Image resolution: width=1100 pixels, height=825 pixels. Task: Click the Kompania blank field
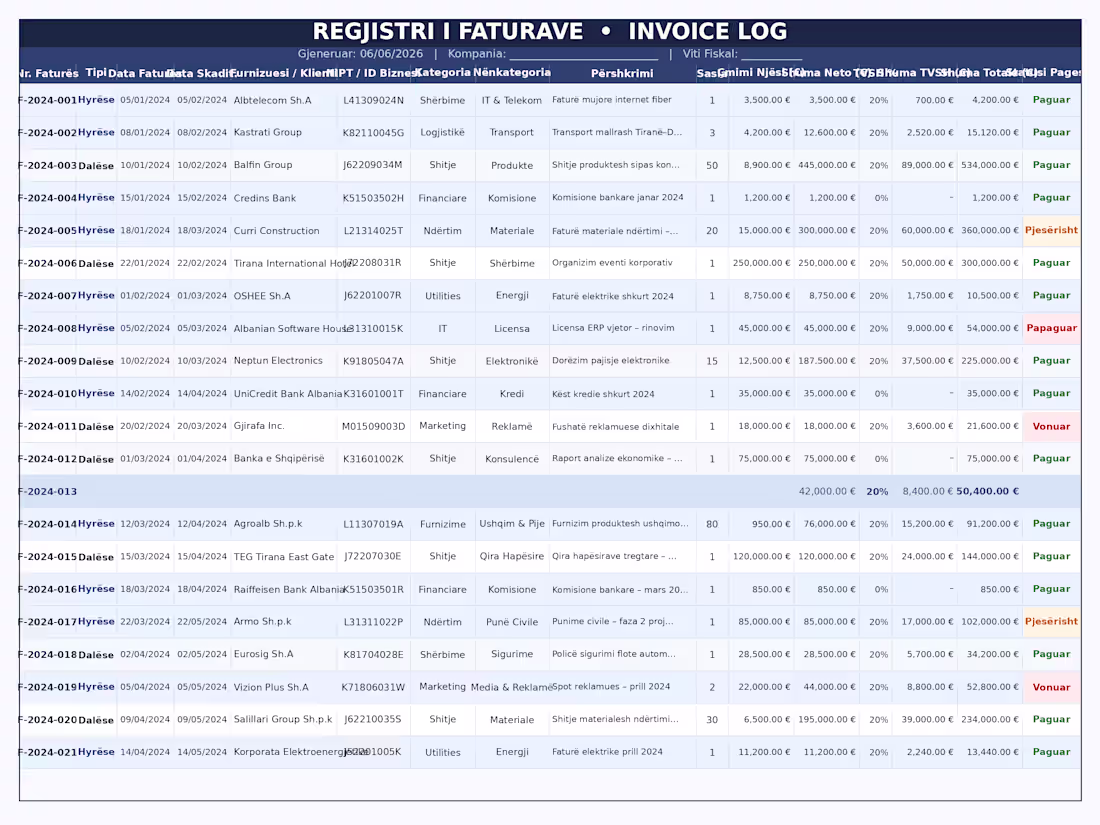tap(584, 54)
